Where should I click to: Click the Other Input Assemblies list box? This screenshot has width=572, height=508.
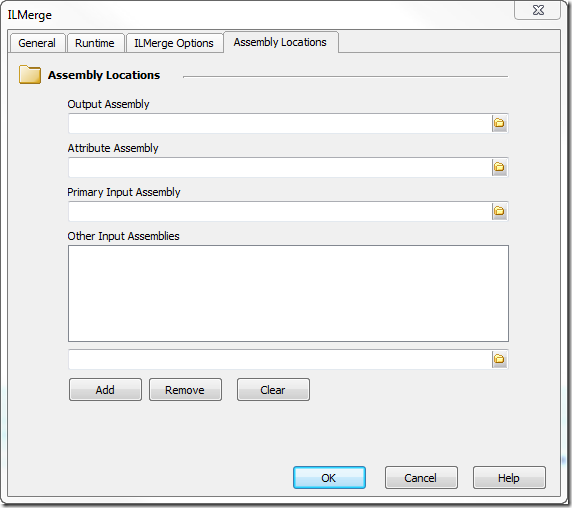(288, 293)
